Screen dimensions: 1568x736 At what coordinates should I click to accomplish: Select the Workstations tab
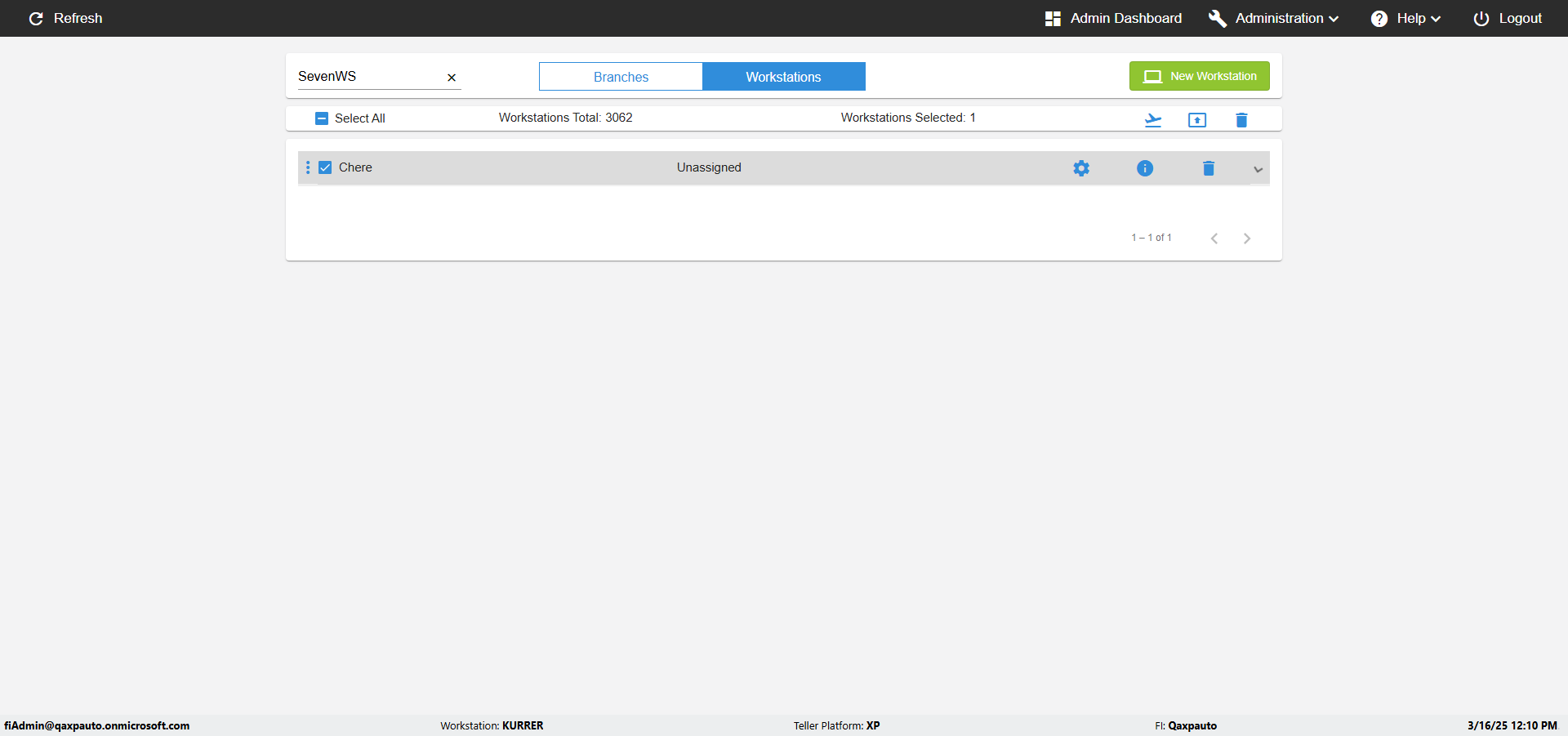784,77
